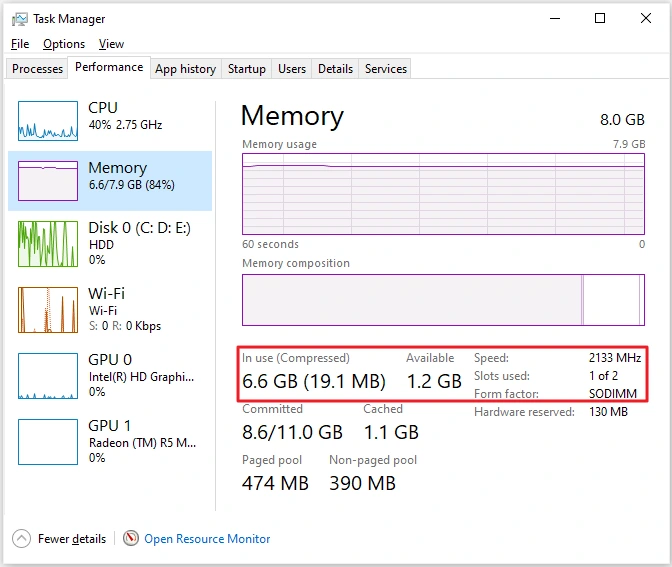Click the Non-paged pool 390 MB value

point(363,483)
